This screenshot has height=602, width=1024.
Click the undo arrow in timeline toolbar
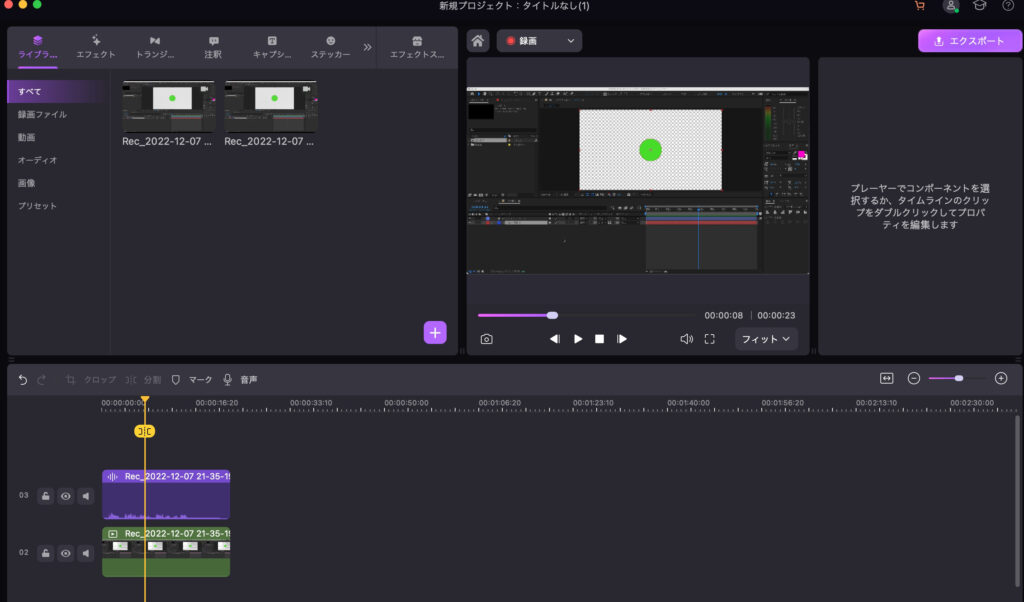click(x=23, y=380)
